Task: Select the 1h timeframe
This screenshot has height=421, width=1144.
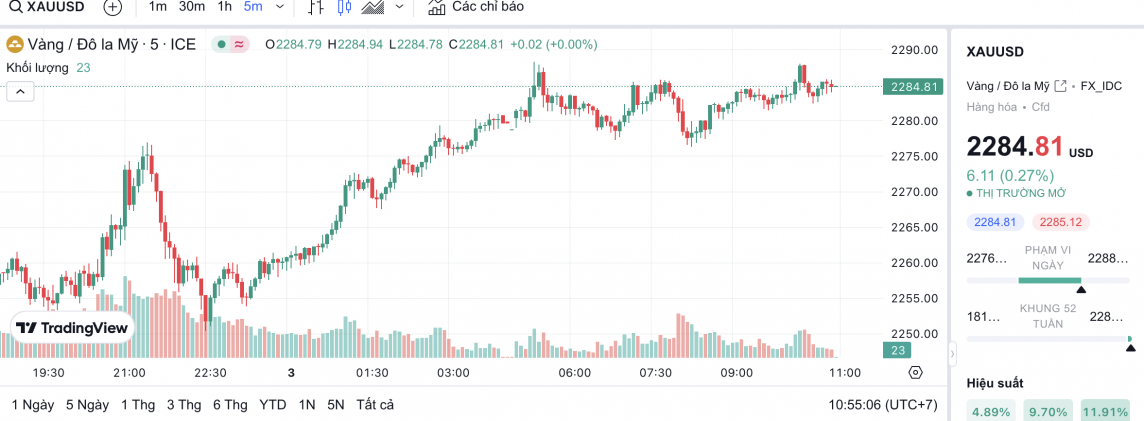Action: click(225, 7)
